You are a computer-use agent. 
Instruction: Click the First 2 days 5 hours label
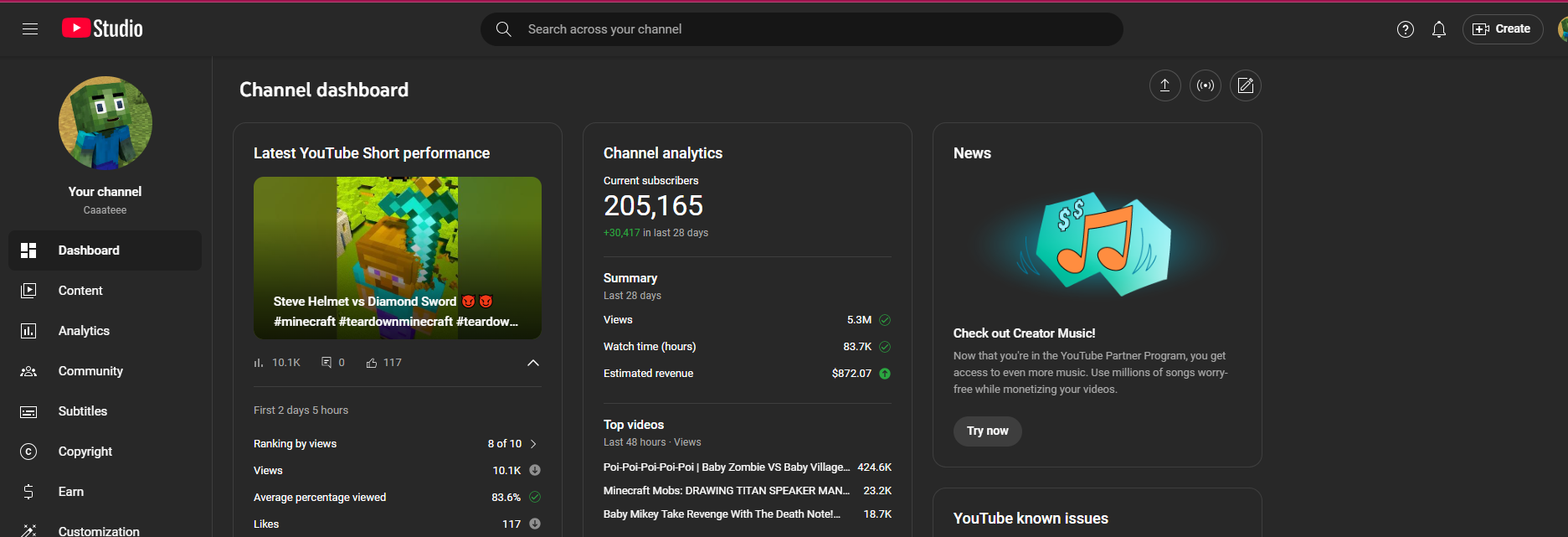click(301, 410)
